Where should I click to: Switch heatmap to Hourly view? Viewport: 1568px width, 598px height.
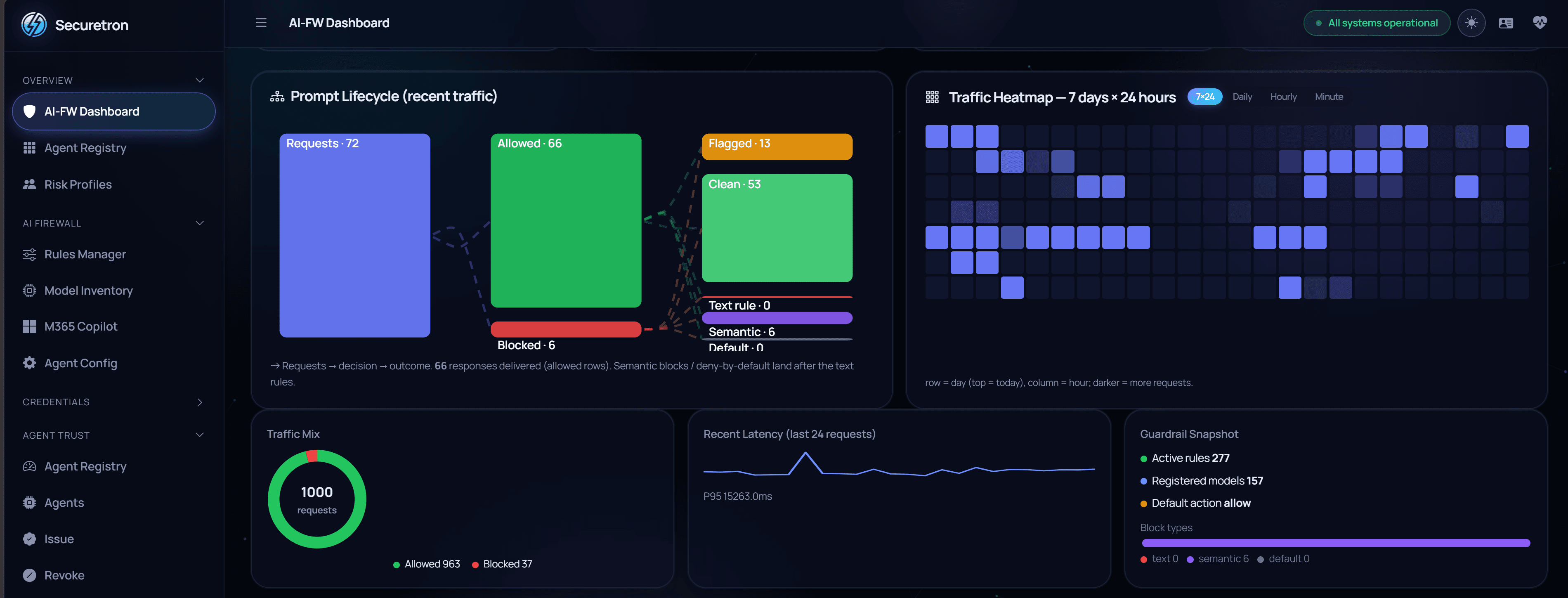click(1283, 97)
